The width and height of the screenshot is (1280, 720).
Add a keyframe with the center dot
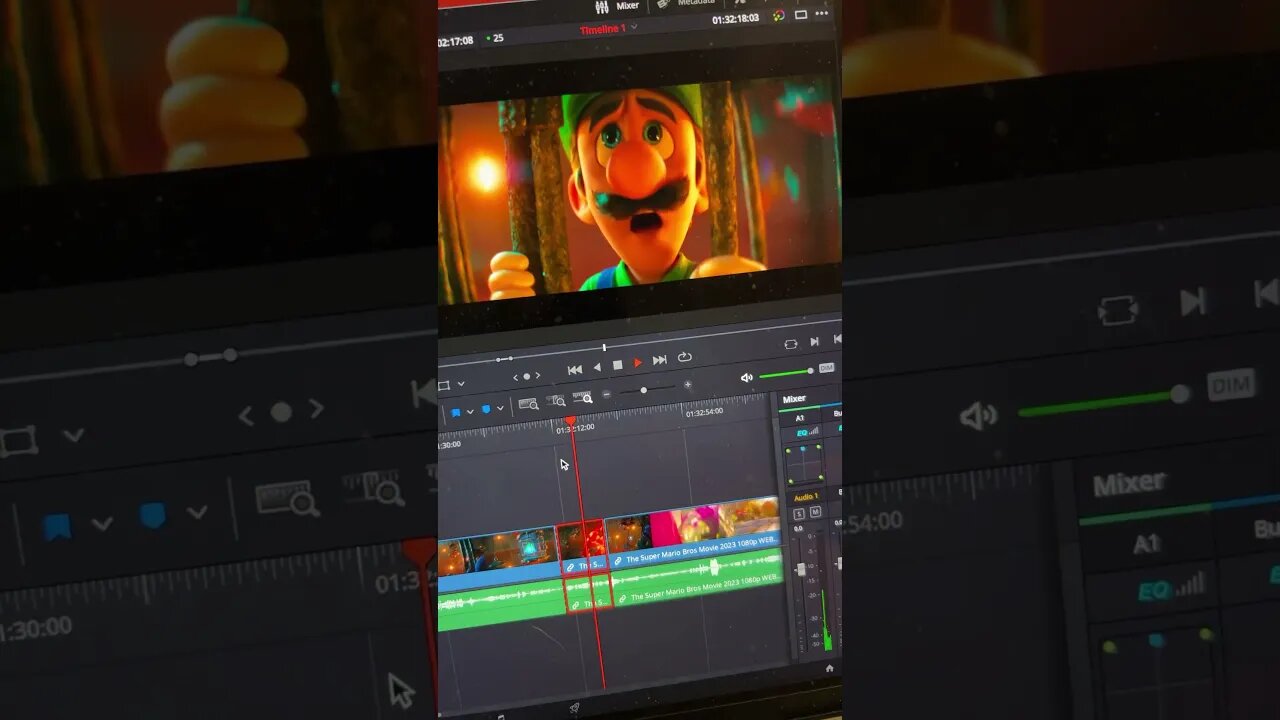[x=527, y=376]
